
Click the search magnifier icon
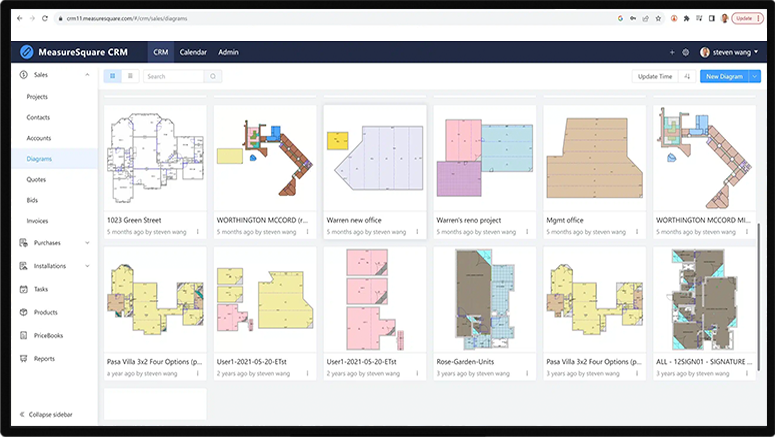(x=212, y=76)
